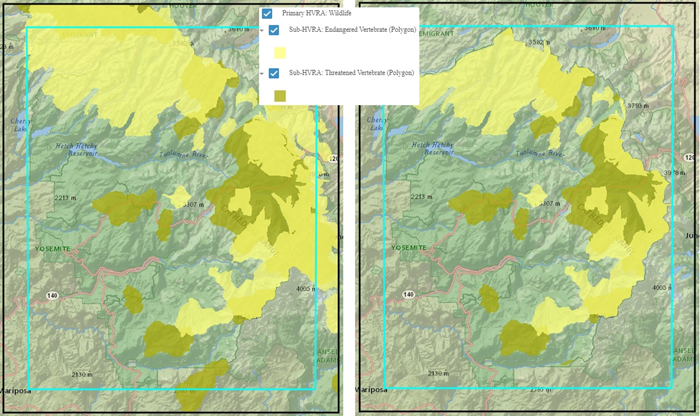
Task: Click the route 140 shield on right map
Action: 408,295
